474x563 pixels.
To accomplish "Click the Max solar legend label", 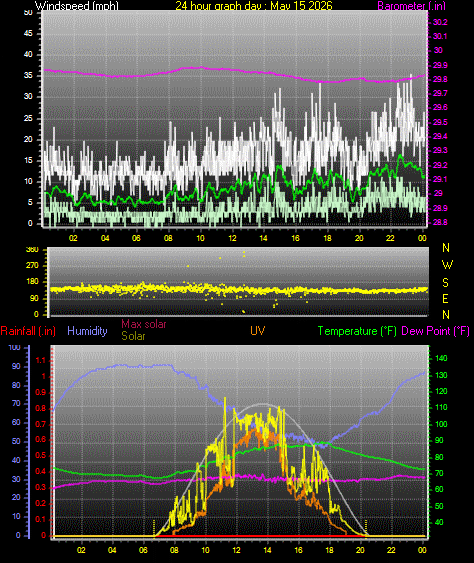I will 144,324.
